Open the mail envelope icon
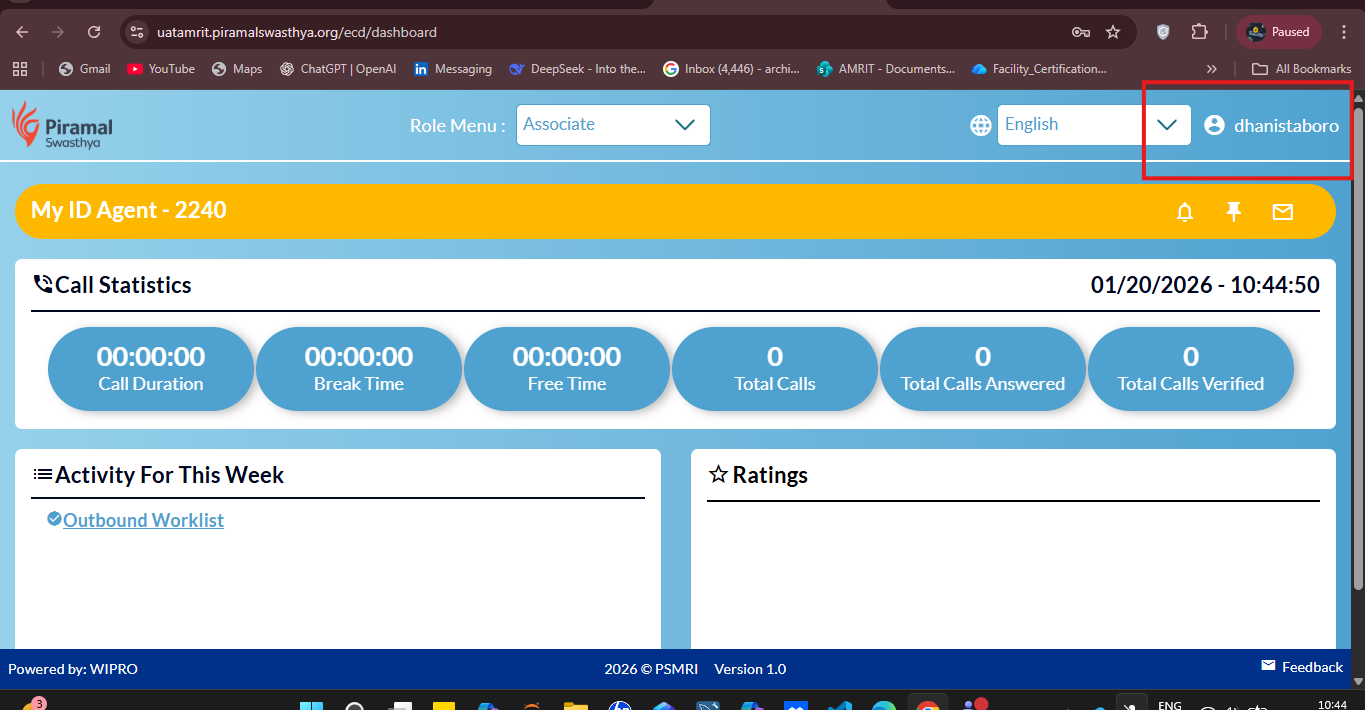 point(1282,212)
